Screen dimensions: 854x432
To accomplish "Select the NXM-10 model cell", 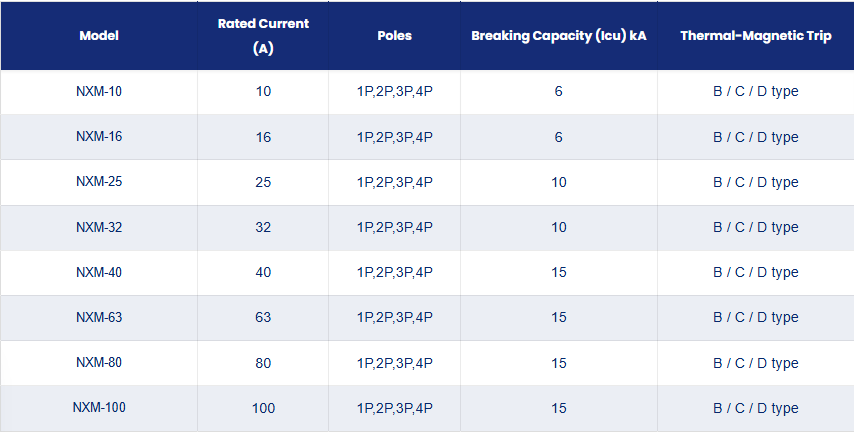I will coord(99,92).
